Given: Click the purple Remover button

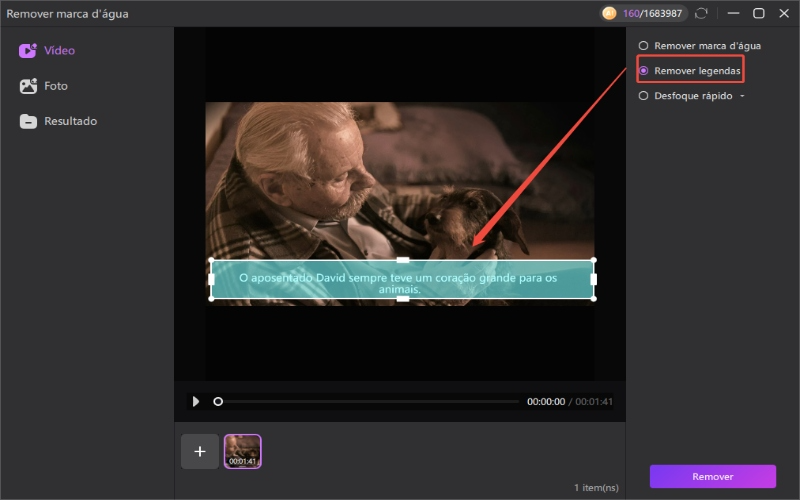Looking at the screenshot, I should [x=713, y=477].
